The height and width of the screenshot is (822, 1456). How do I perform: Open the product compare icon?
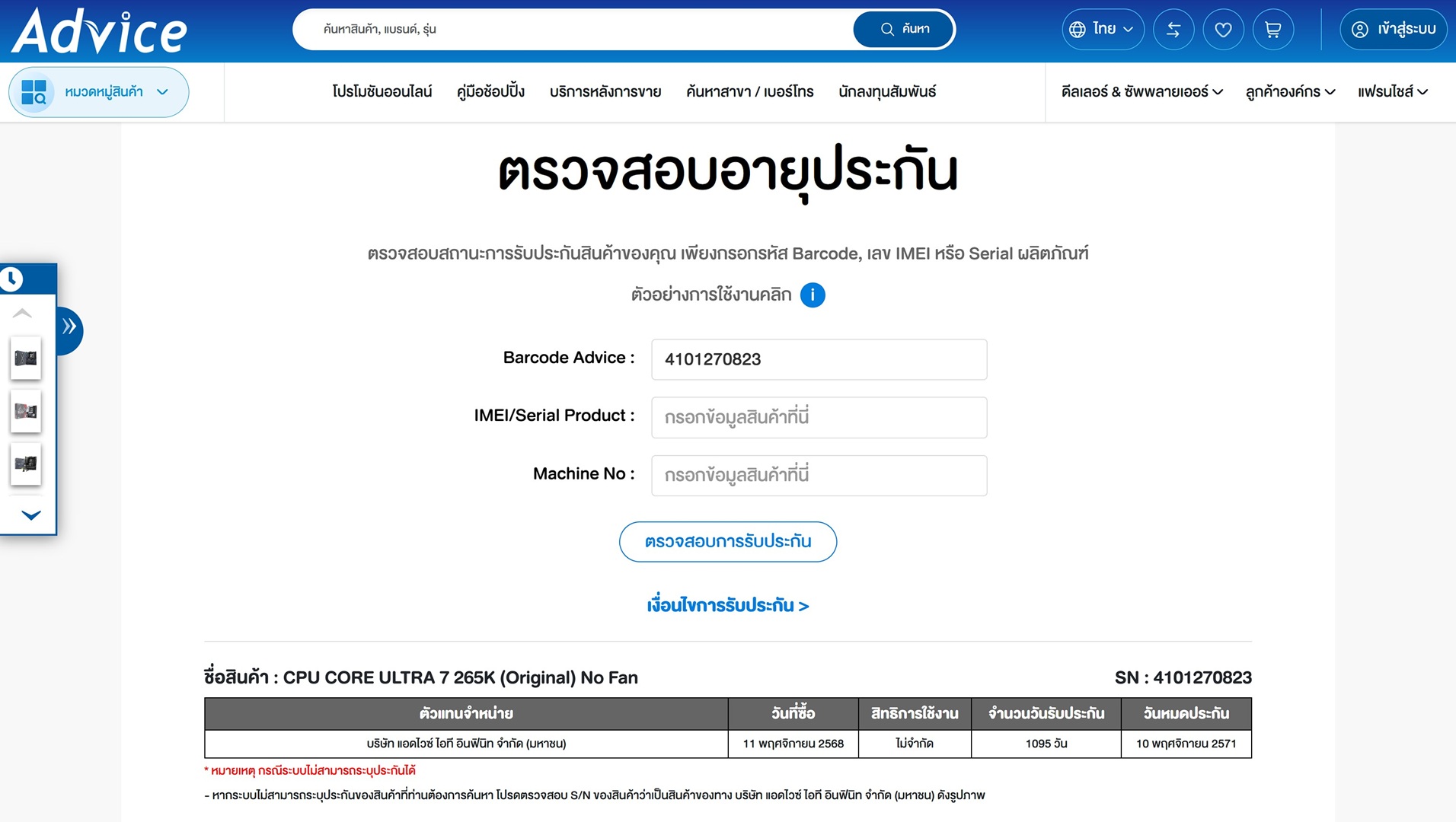point(1173,30)
